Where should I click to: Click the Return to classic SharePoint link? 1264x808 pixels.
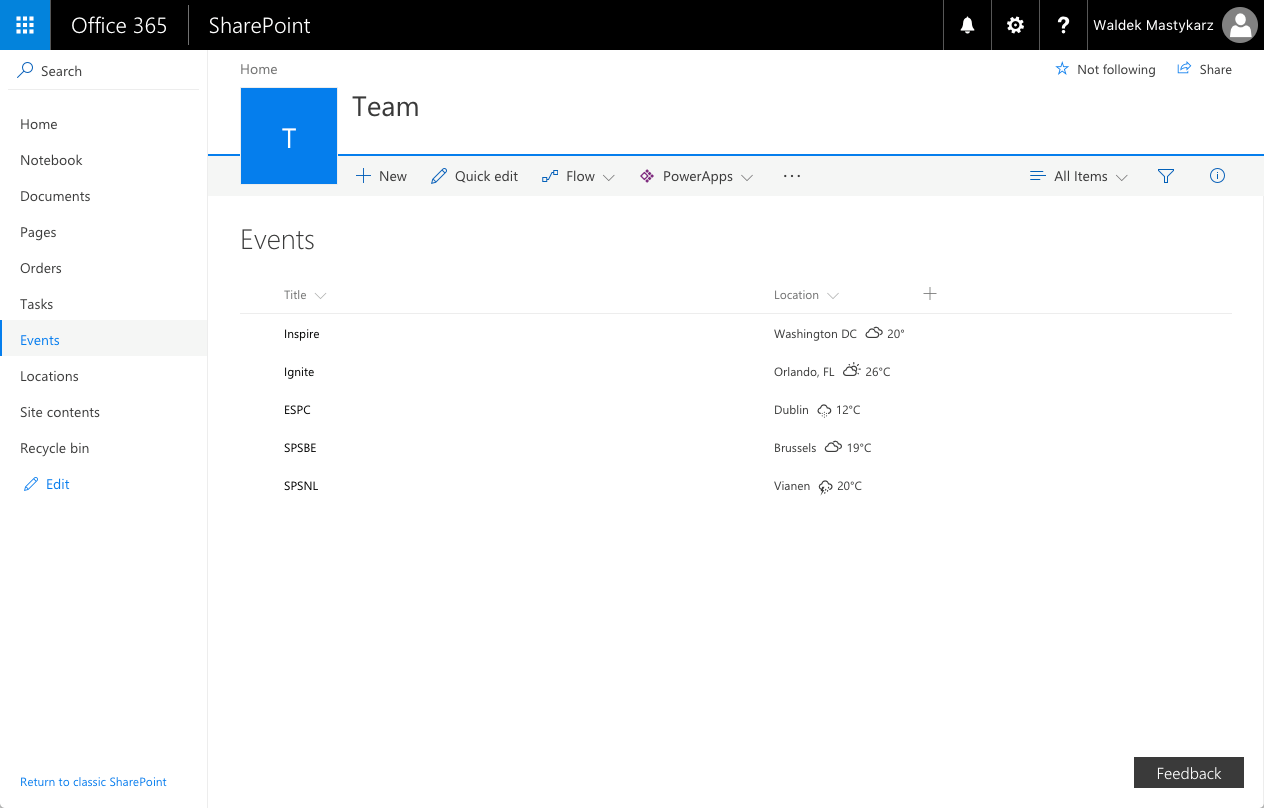(x=93, y=781)
